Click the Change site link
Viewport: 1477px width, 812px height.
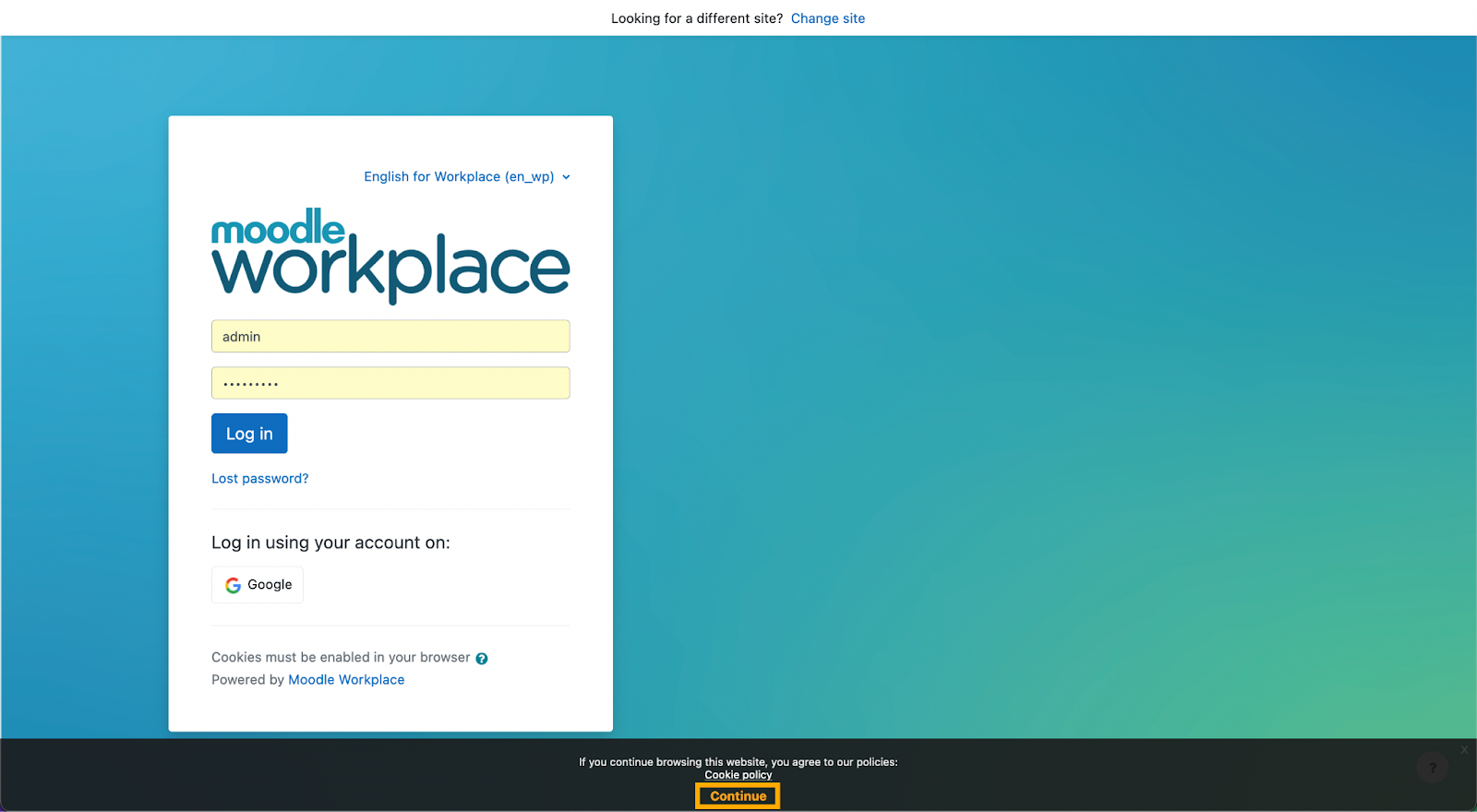827,18
